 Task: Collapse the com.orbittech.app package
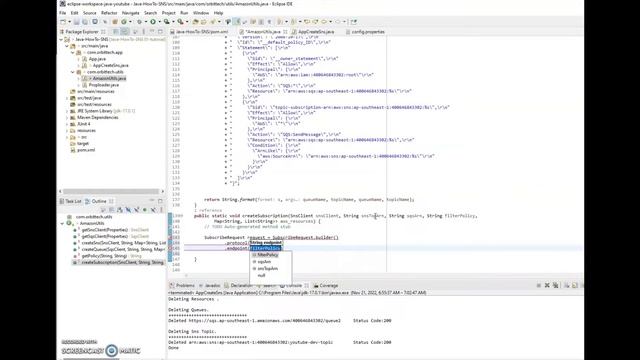73,53
